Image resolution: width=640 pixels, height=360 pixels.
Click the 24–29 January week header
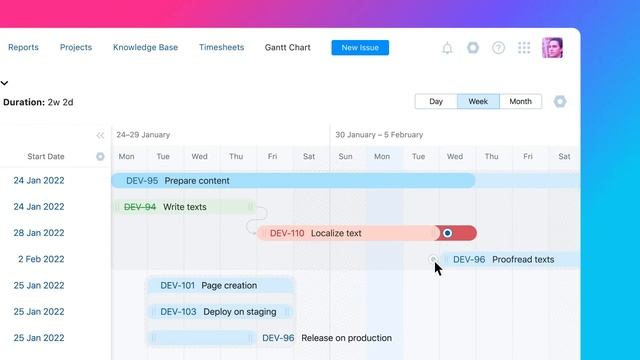143,135
